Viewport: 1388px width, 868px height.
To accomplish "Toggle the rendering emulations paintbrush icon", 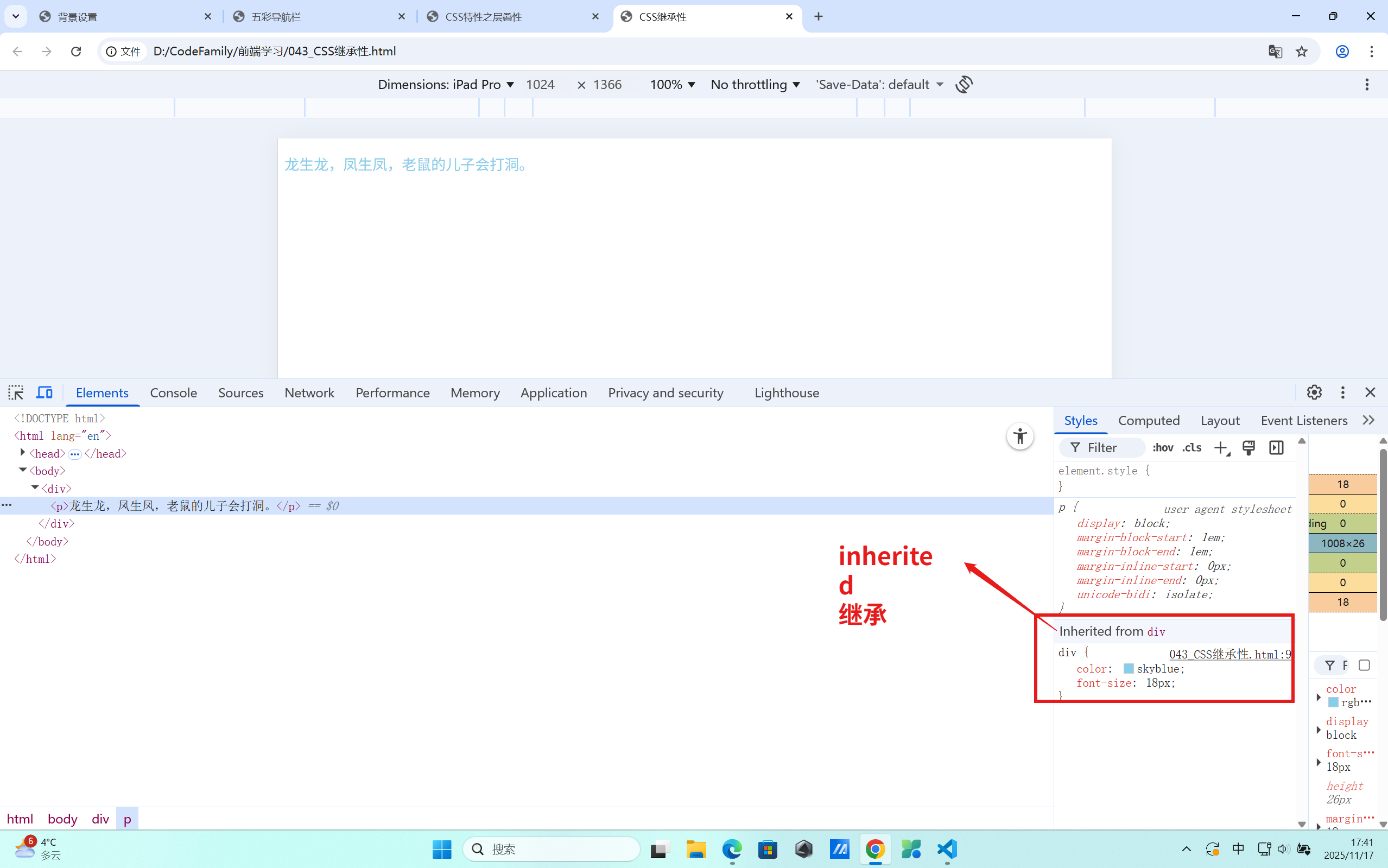I will pos(1248,448).
